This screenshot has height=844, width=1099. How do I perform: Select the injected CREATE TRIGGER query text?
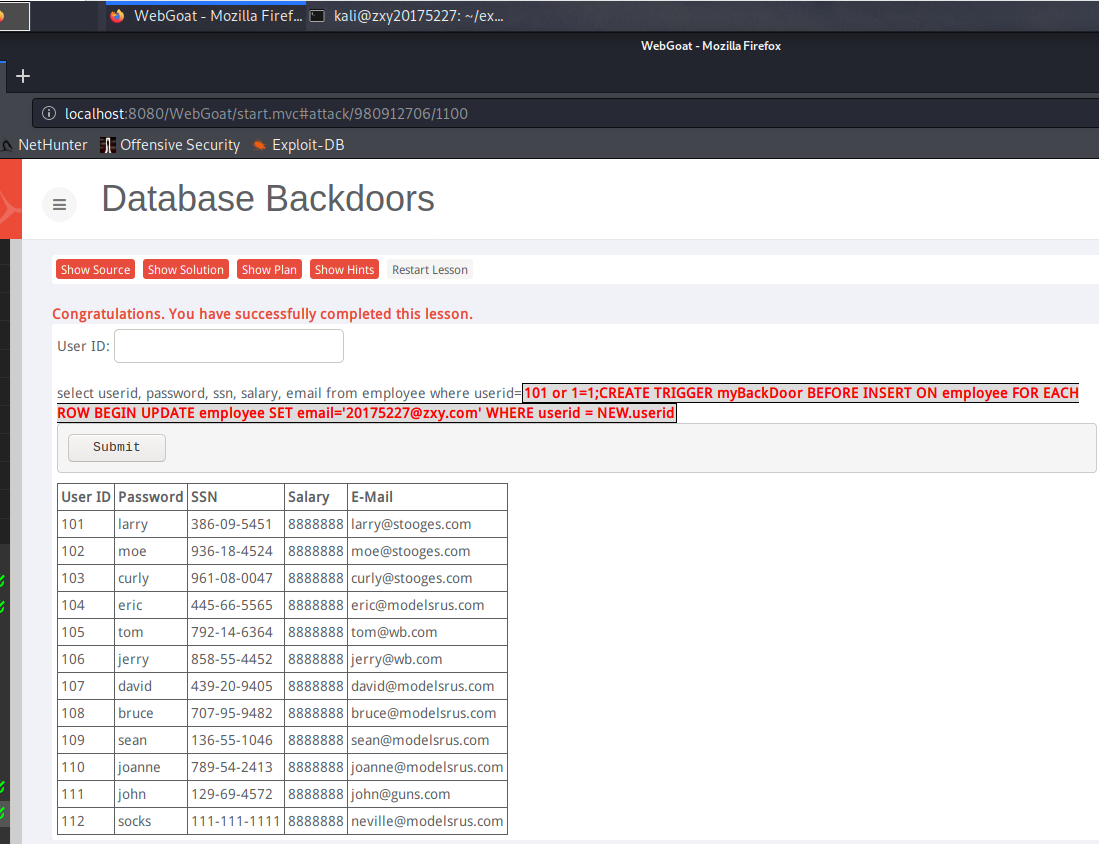568,403
